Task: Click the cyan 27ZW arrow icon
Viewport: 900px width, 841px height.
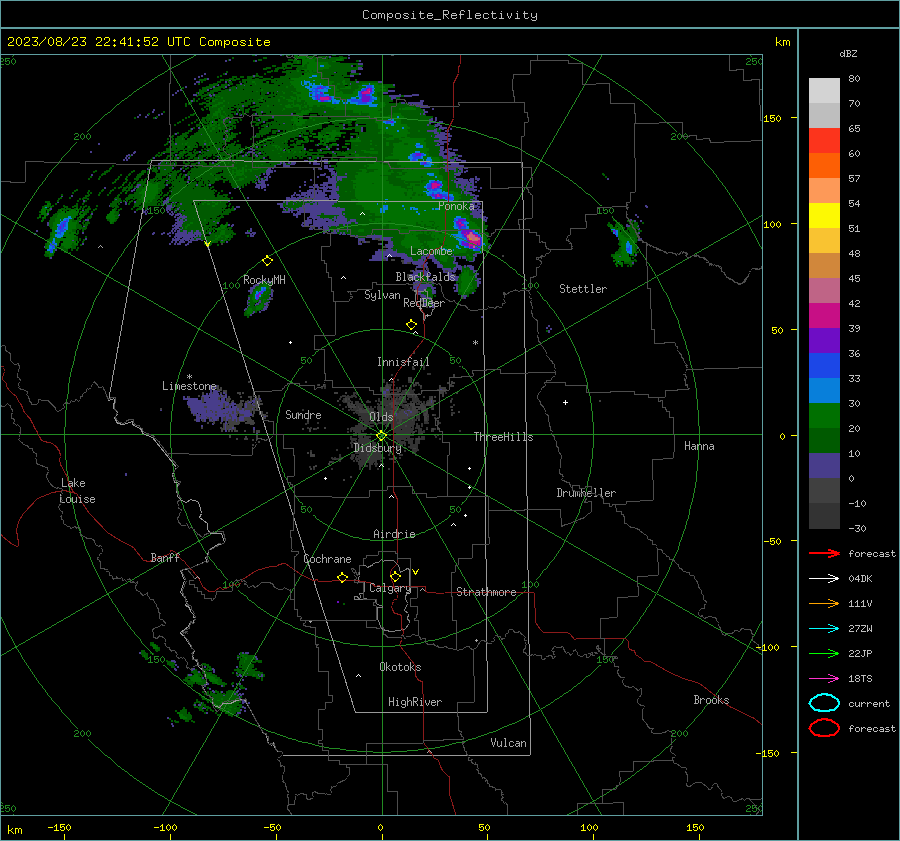Action: (824, 629)
